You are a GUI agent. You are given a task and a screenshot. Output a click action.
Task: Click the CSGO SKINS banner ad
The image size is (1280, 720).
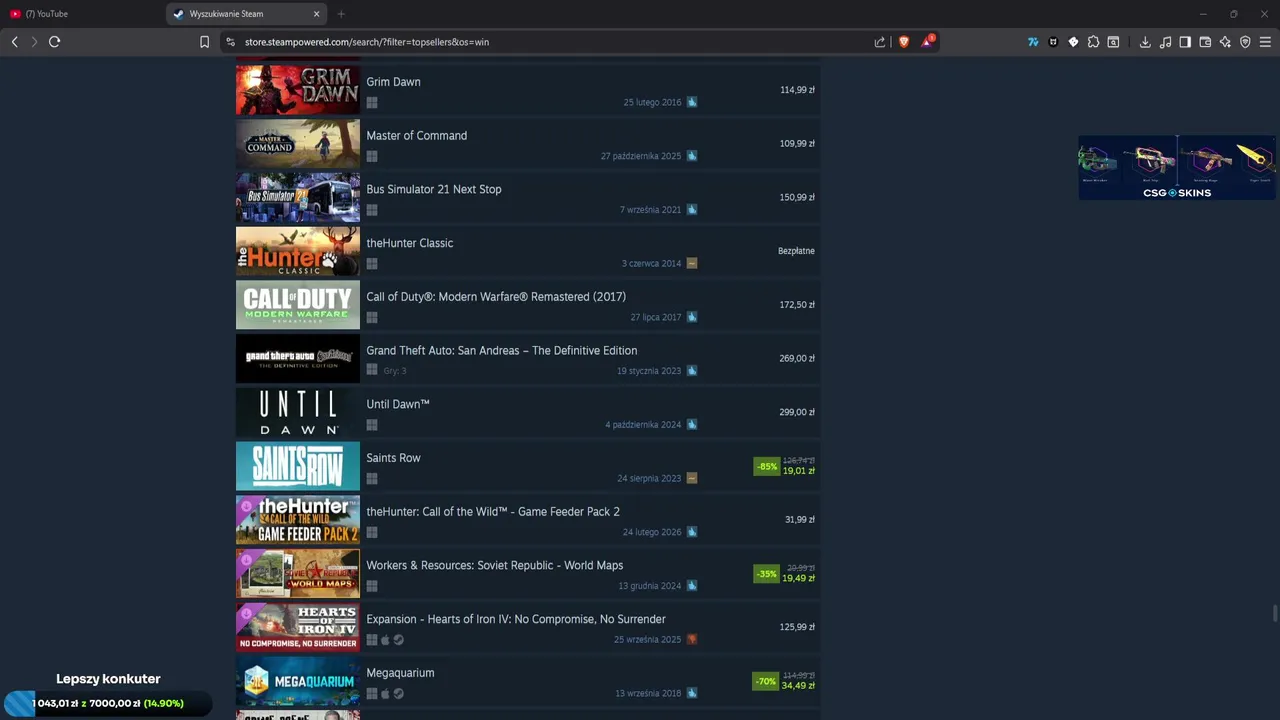[1177, 168]
